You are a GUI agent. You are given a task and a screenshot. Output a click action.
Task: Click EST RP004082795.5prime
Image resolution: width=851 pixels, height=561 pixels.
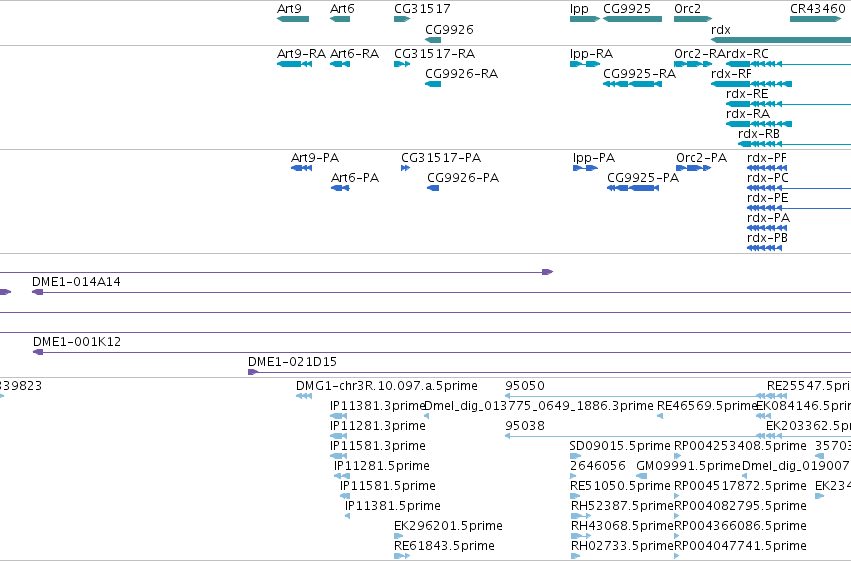677,516
